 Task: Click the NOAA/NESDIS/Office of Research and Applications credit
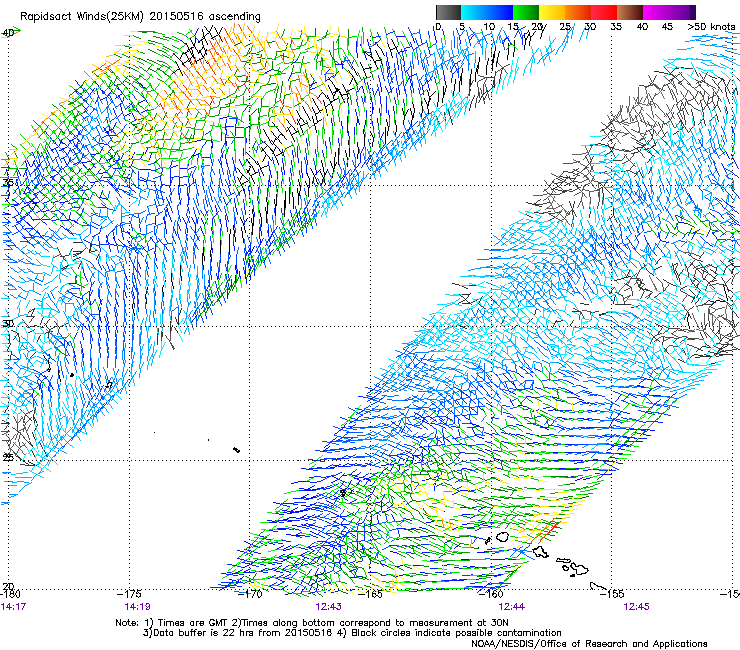(589, 644)
